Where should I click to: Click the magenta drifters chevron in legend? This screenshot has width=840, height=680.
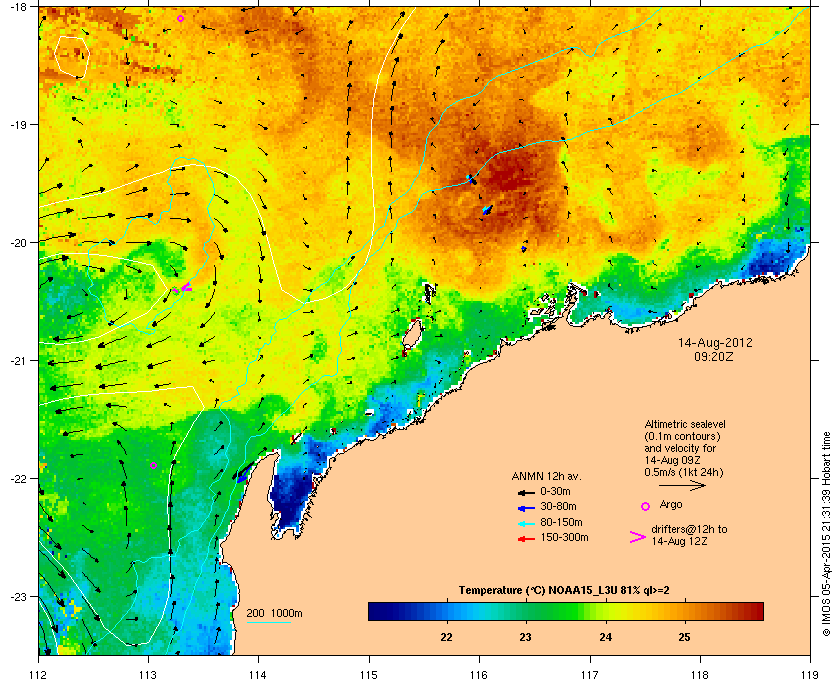coord(638,537)
